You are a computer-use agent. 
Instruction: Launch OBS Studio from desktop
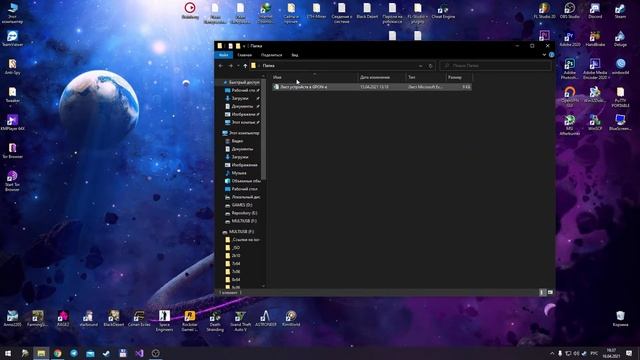click(570, 11)
